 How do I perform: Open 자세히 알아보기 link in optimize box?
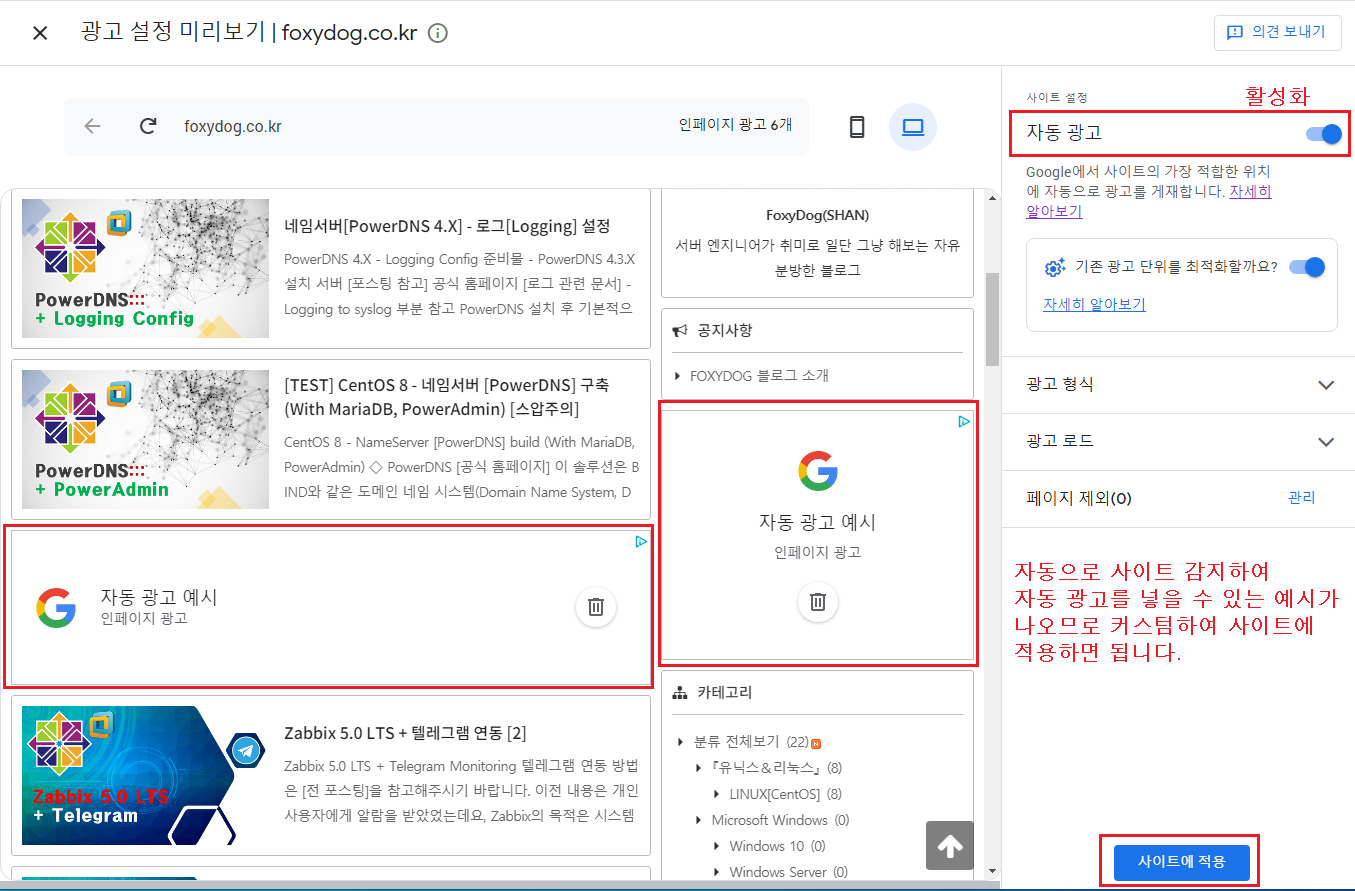click(1094, 304)
